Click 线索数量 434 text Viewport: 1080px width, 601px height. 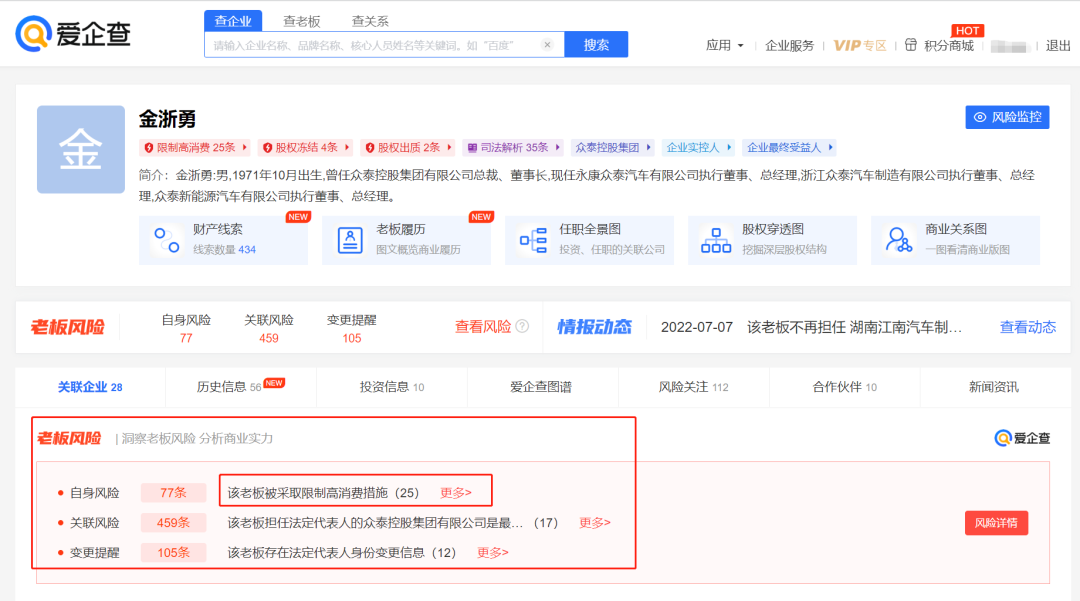225,250
